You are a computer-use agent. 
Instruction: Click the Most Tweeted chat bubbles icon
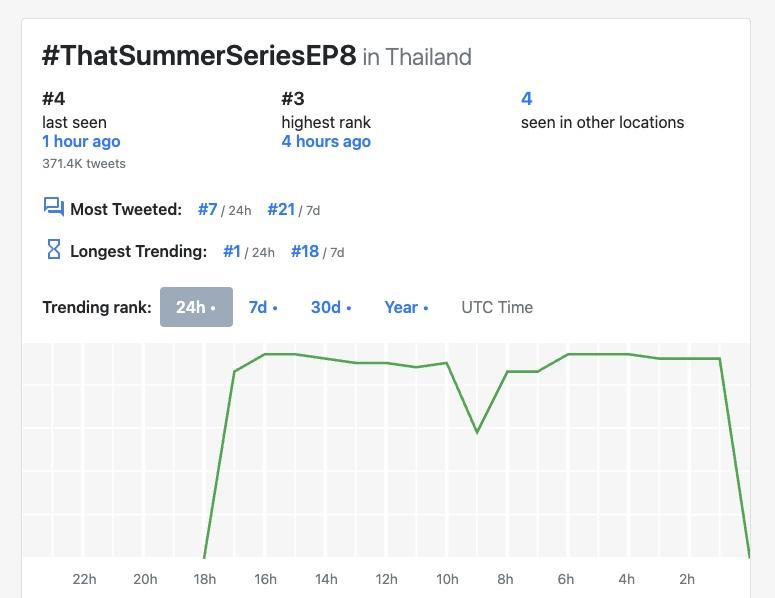click(53, 207)
